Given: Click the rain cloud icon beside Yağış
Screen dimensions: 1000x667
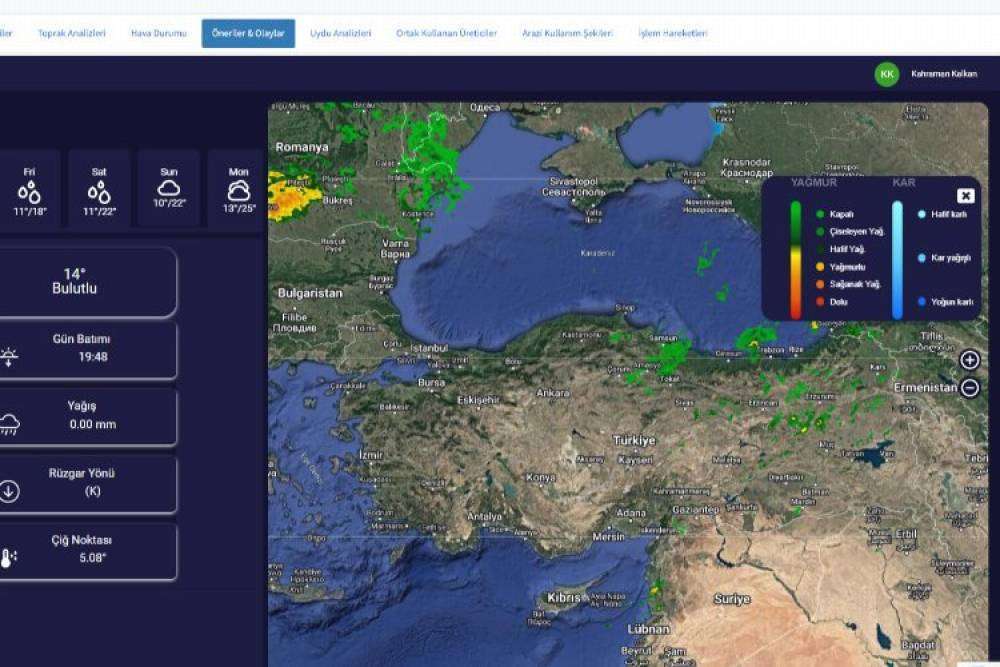Looking at the screenshot, I should tap(9, 424).
